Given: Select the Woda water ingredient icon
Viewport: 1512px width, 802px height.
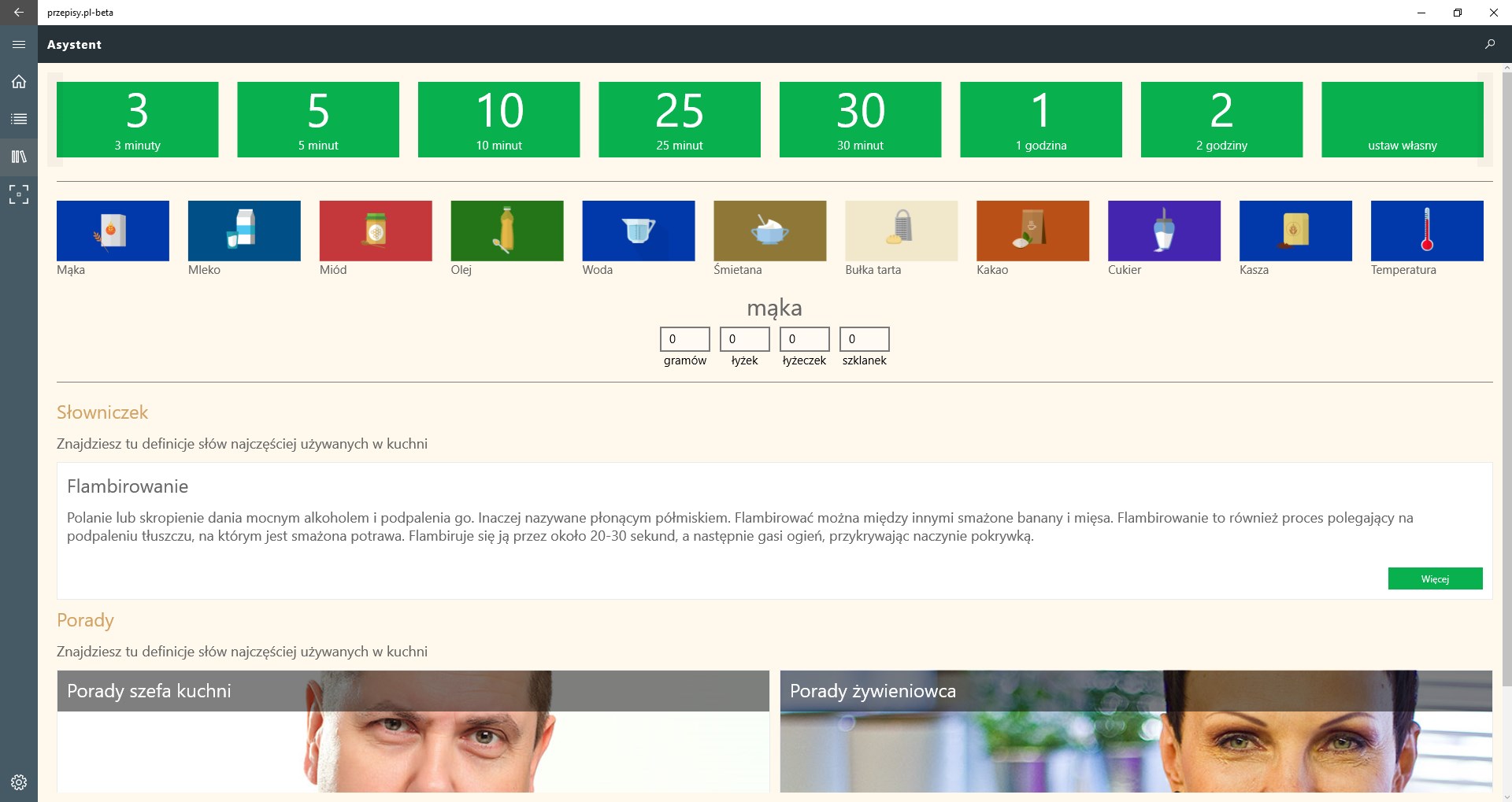Looking at the screenshot, I should click(x=639, y=231).
